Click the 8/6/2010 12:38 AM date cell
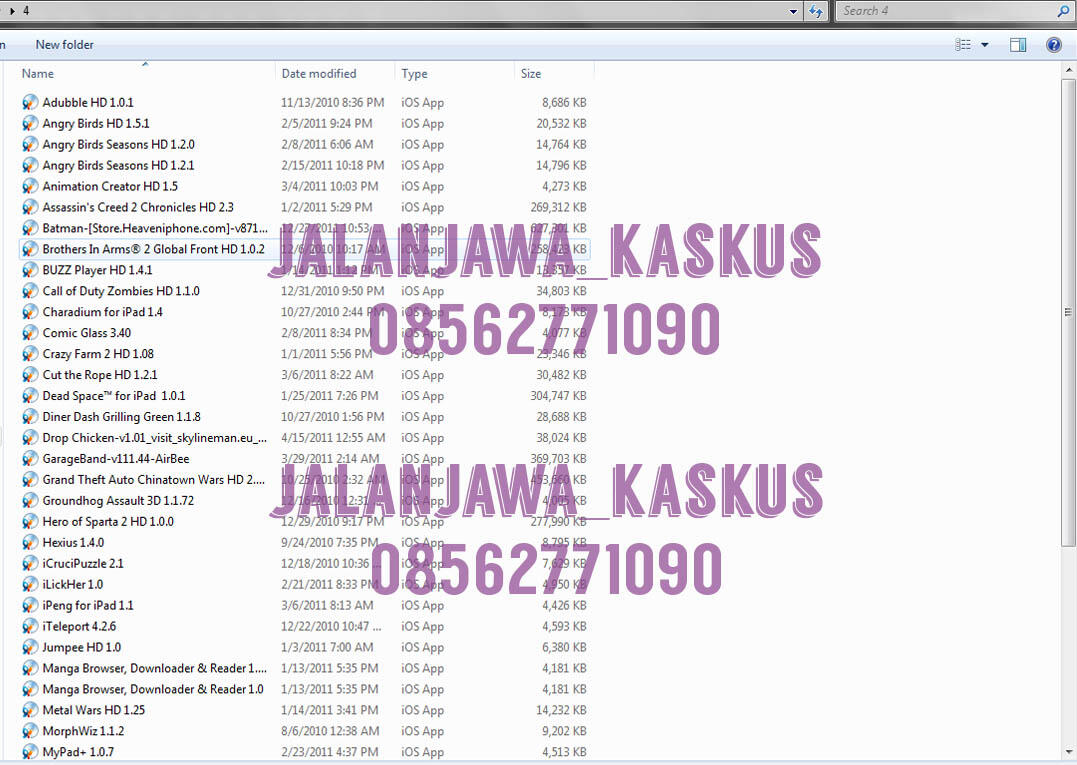 330,731
